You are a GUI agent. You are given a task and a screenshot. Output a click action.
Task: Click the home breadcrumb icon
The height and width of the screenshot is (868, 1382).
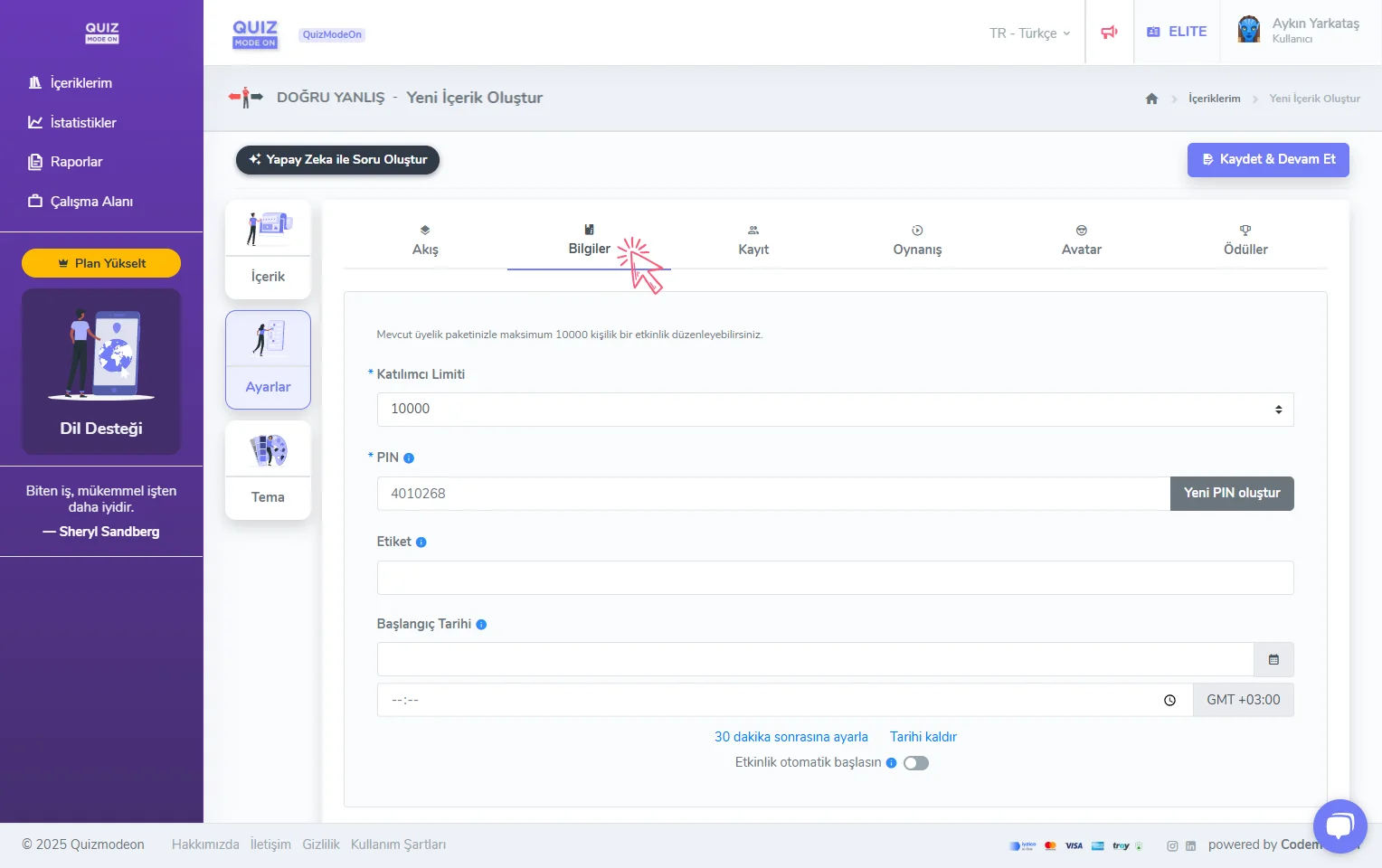pos(1151,99)
